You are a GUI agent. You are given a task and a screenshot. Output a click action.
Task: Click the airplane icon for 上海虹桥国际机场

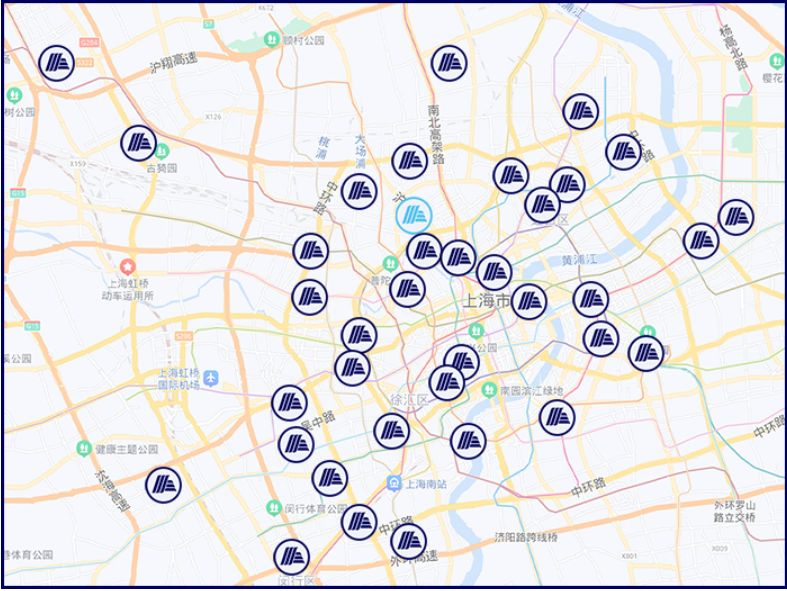[x=211, y=378]
